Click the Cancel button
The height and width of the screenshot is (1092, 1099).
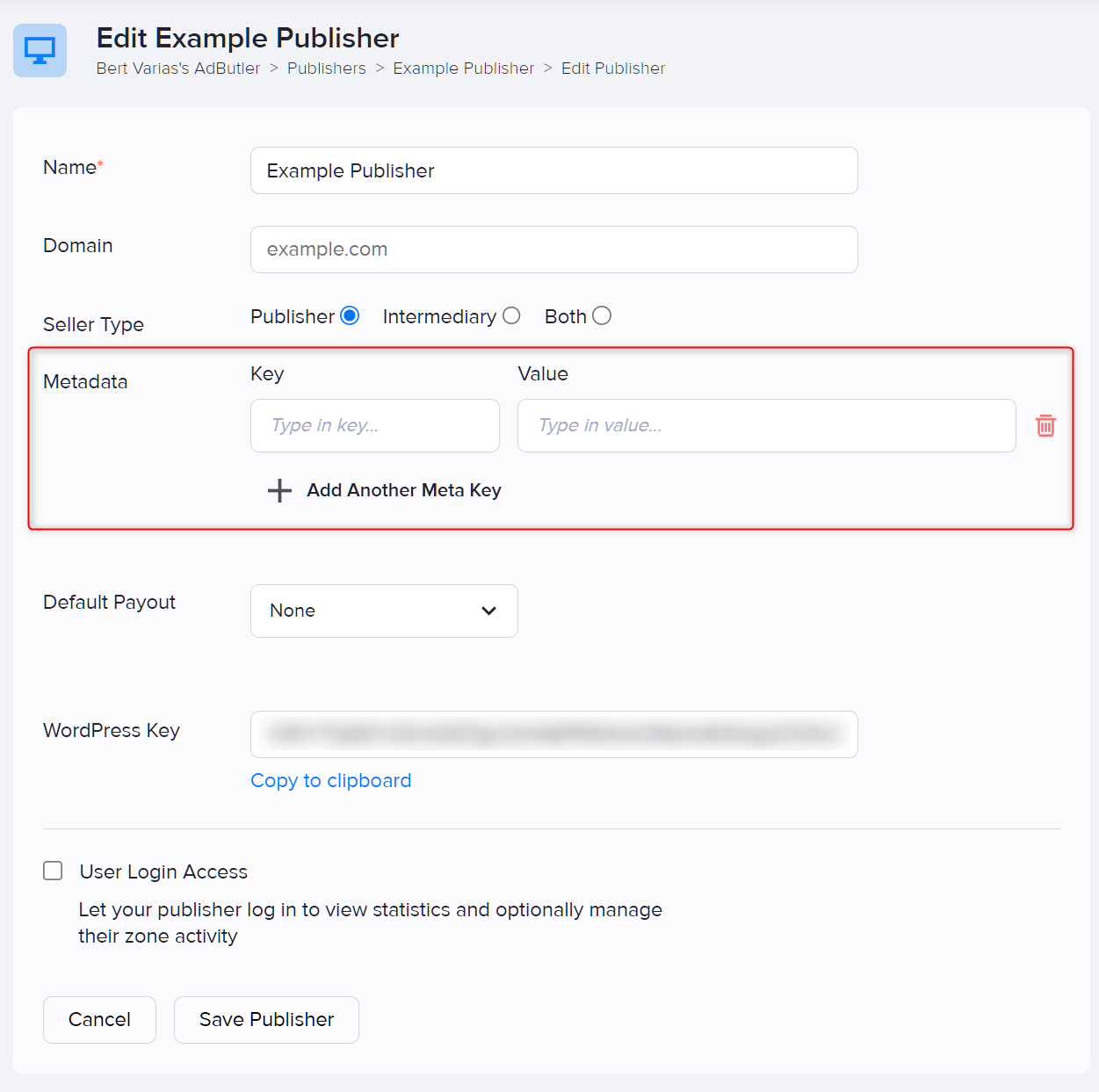pyautogui.click(x=99, y=1019)
